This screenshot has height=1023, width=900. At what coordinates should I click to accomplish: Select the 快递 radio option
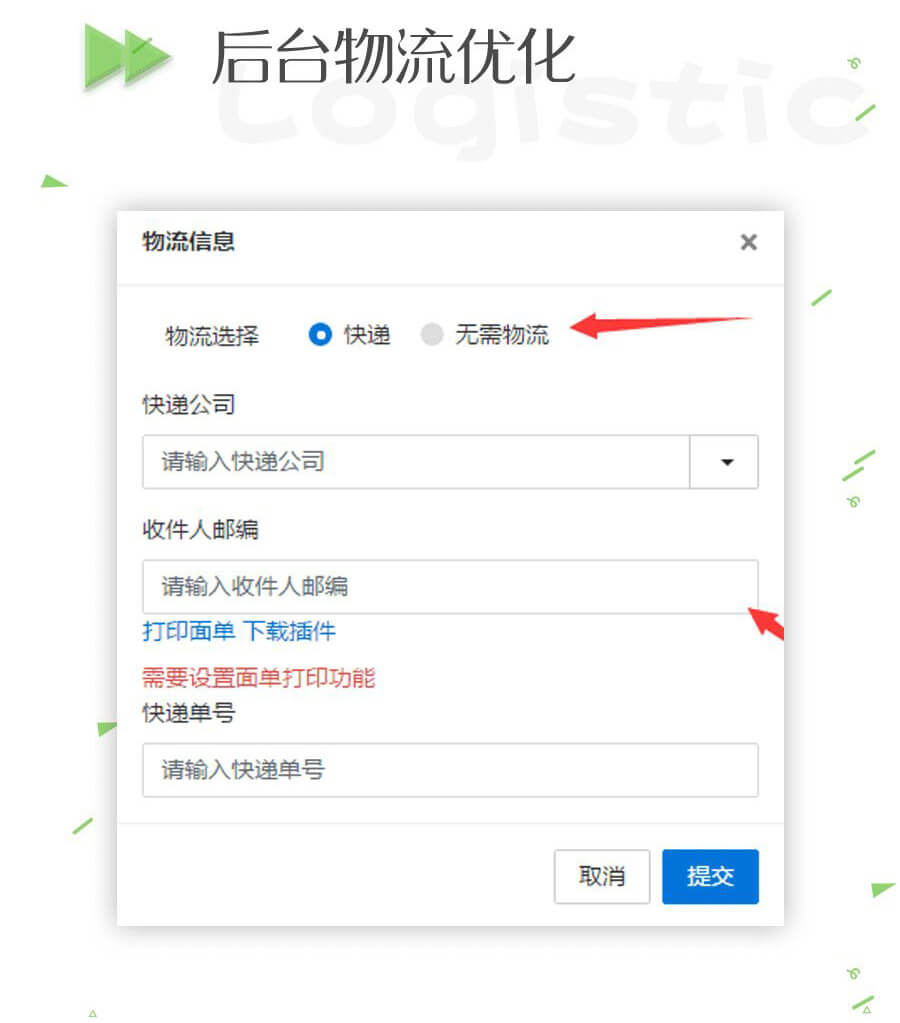coord(320,335)
